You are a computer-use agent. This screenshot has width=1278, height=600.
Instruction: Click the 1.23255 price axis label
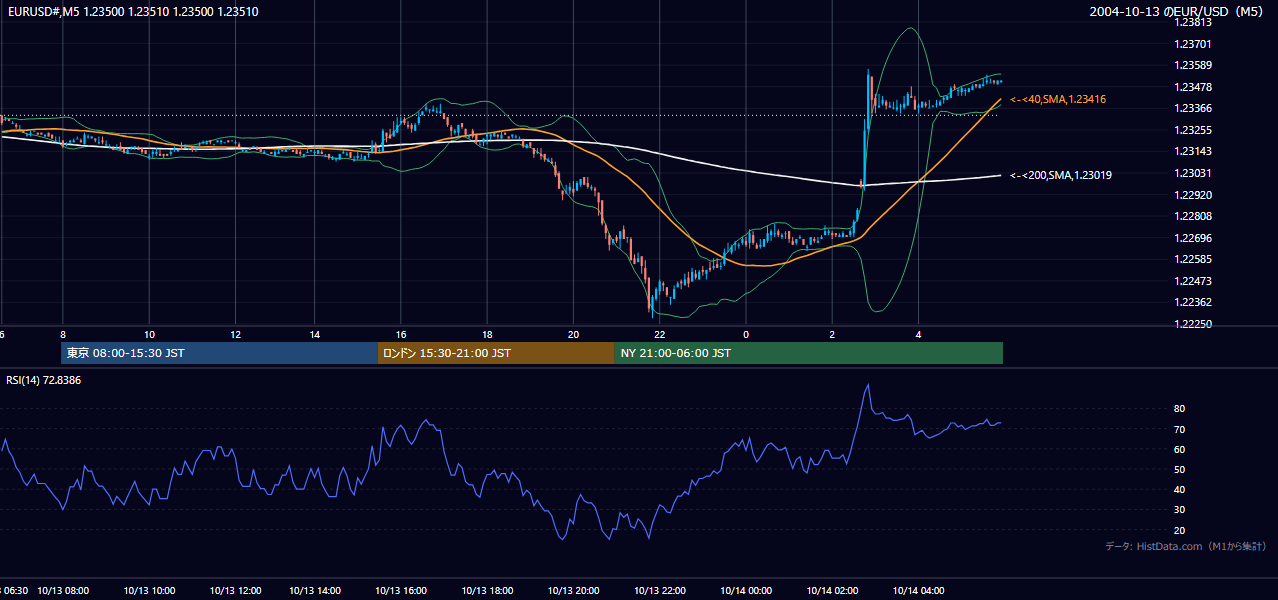[x=1193, y=130]
